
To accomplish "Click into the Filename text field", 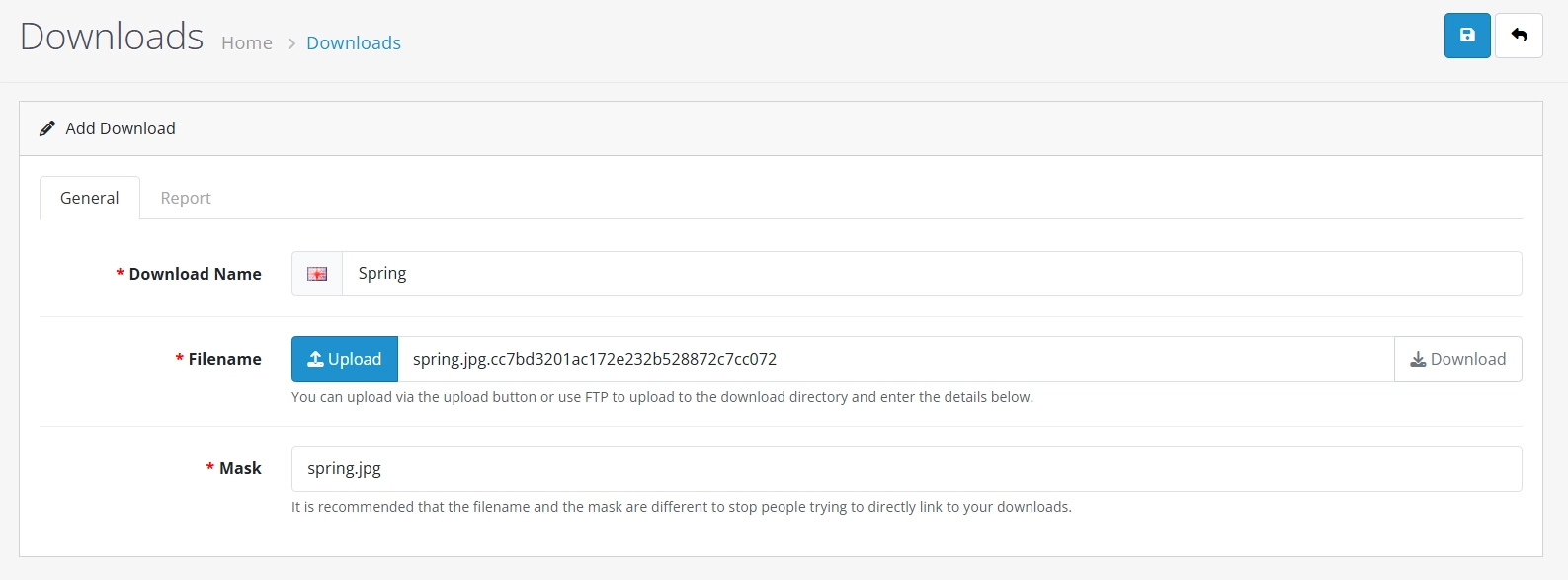I will pyautogui.click(x=894, y=359).
